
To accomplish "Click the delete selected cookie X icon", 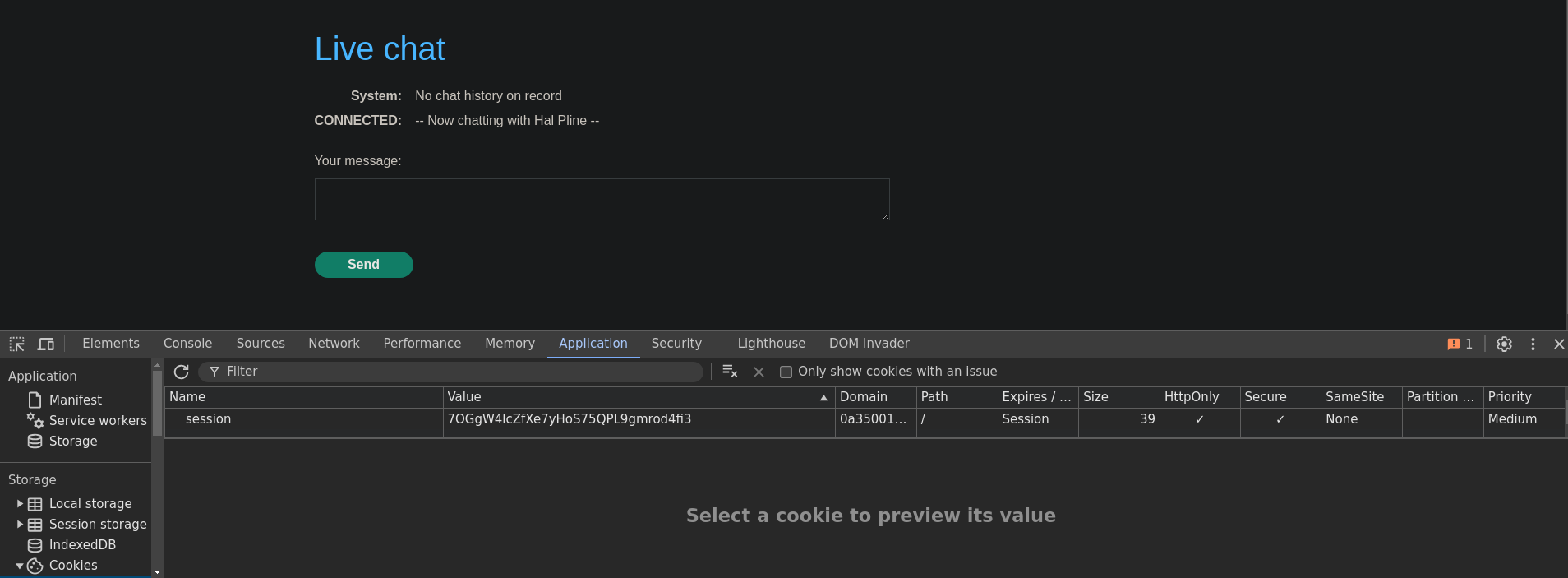I will coord(759,372).
